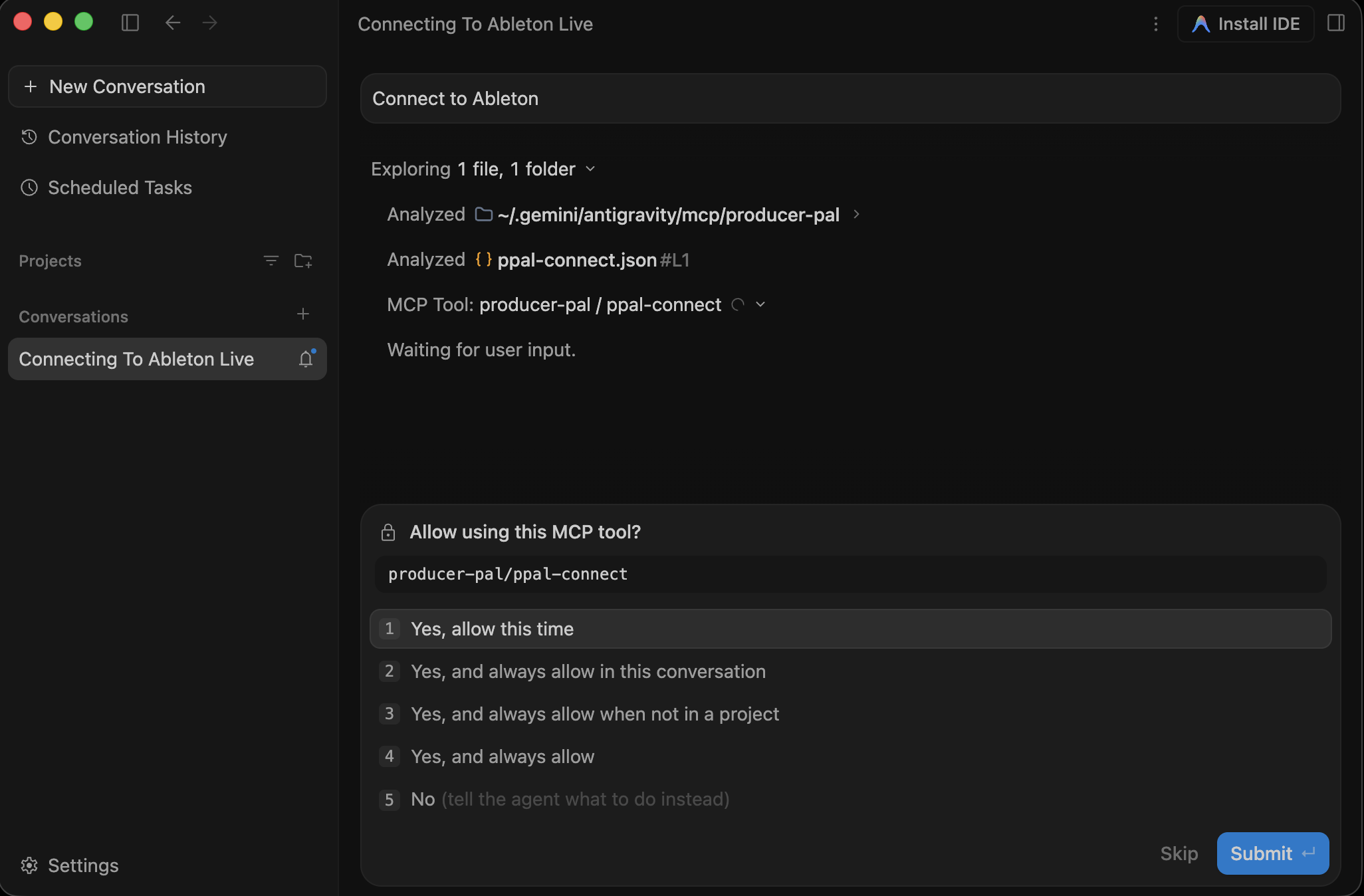Screen dimensions: 1364x896
Task: Open the producer-pal folder path link
Action: (668, 215)
